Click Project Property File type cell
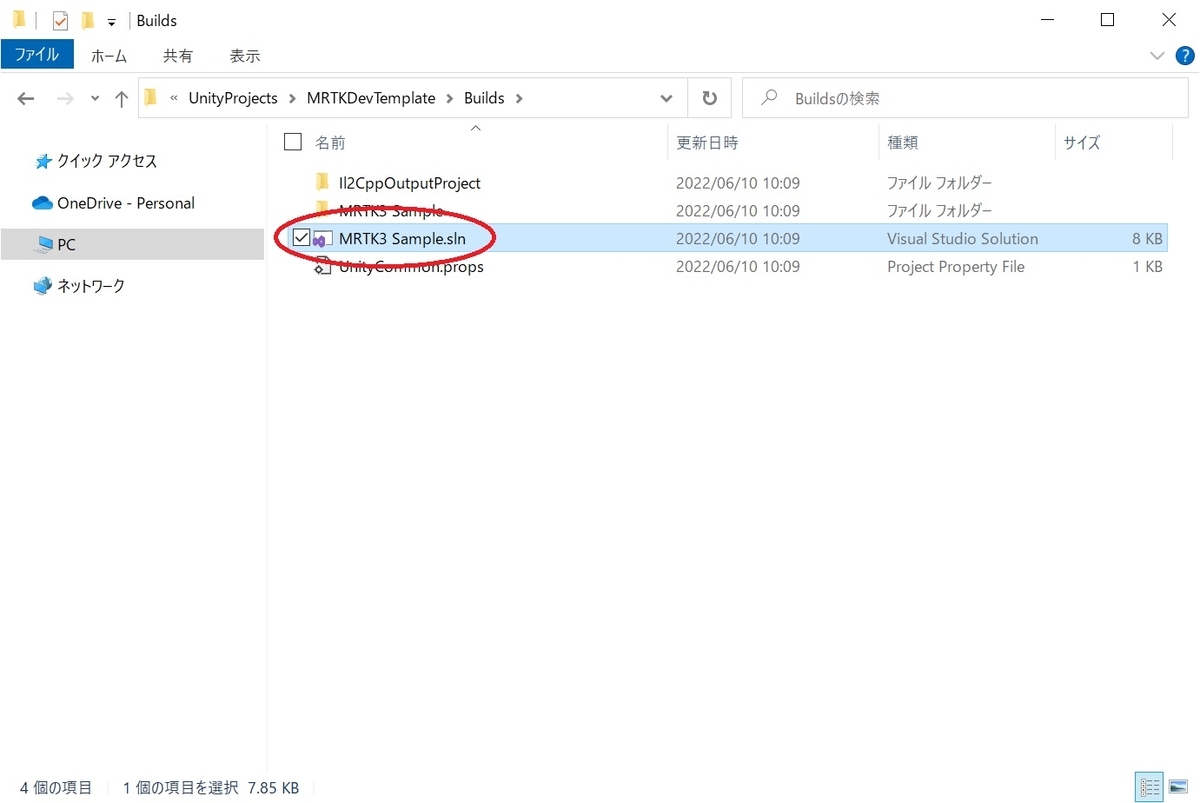 tap(955, 267)
